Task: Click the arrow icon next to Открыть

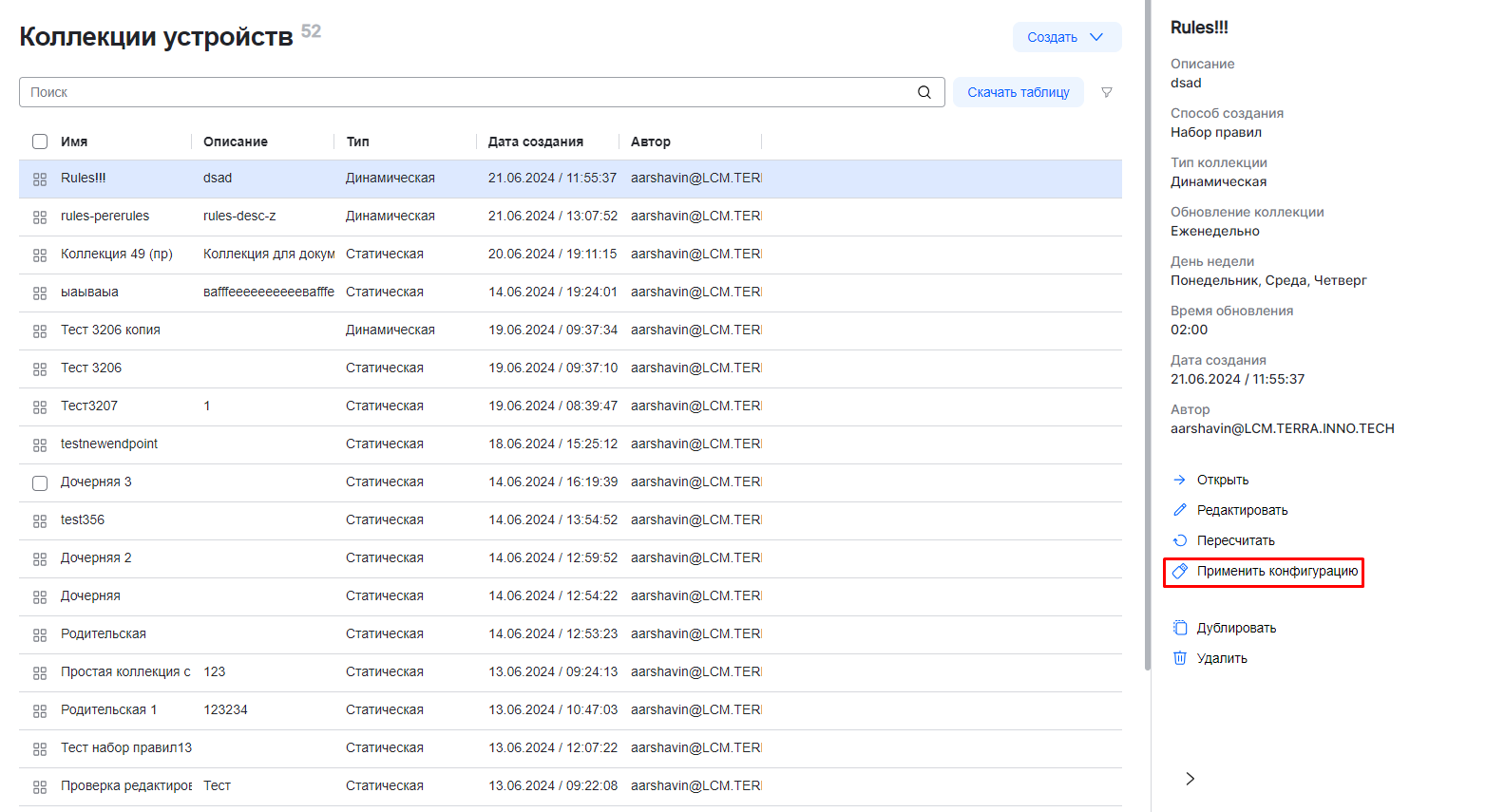Action: 1180,480
